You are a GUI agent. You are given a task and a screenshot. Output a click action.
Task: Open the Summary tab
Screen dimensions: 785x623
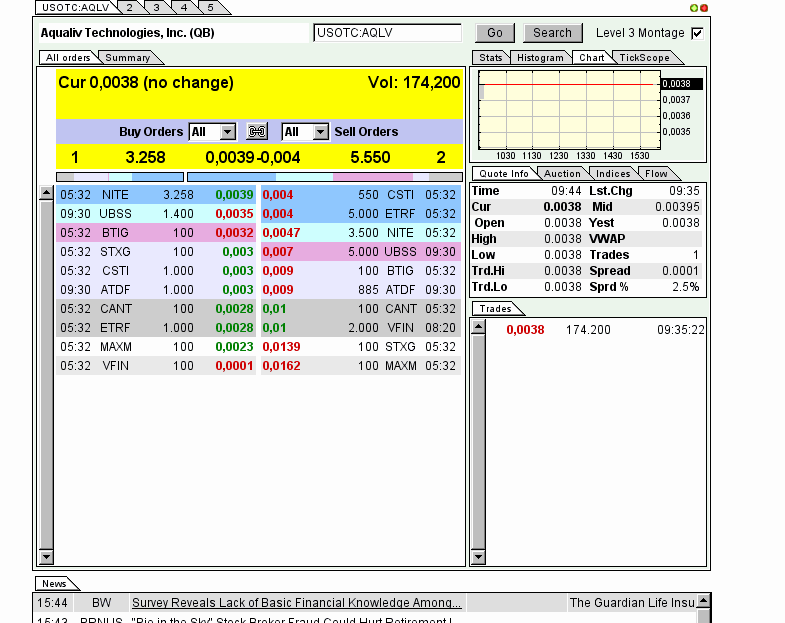[x=128, y=58]
